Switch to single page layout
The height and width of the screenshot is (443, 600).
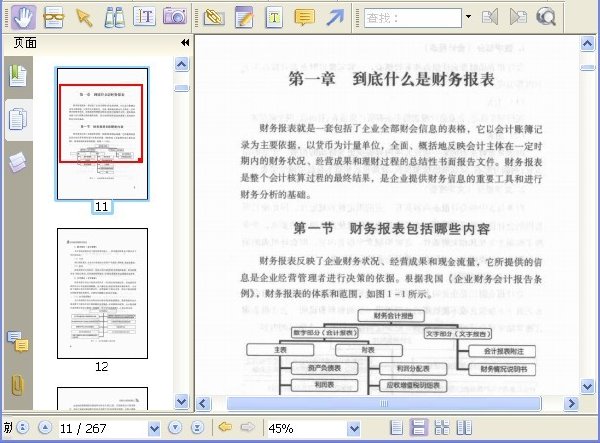click(x=396, y=428)
